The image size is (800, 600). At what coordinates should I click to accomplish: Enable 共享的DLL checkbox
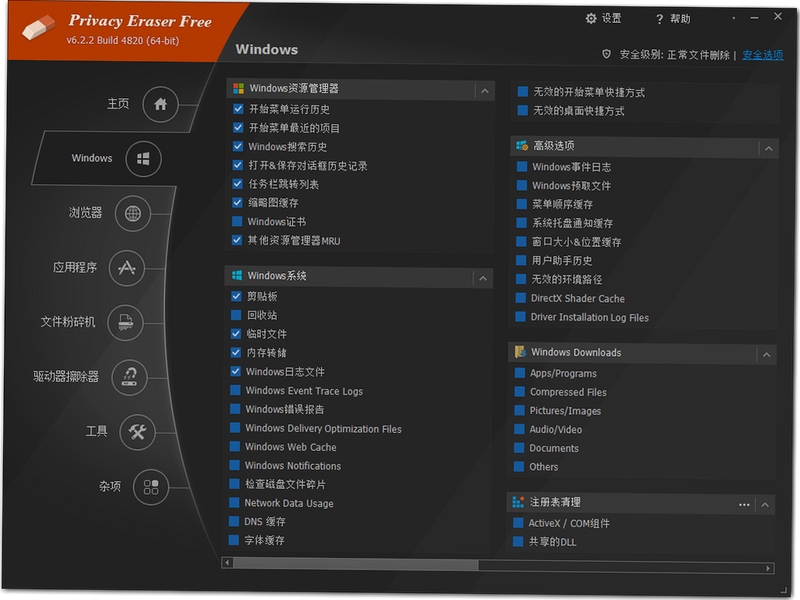(x=518, y=541)
